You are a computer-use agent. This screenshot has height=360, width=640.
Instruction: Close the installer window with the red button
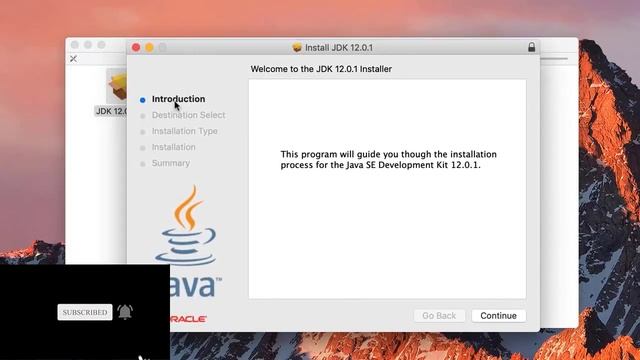click(x=136, y=48)
